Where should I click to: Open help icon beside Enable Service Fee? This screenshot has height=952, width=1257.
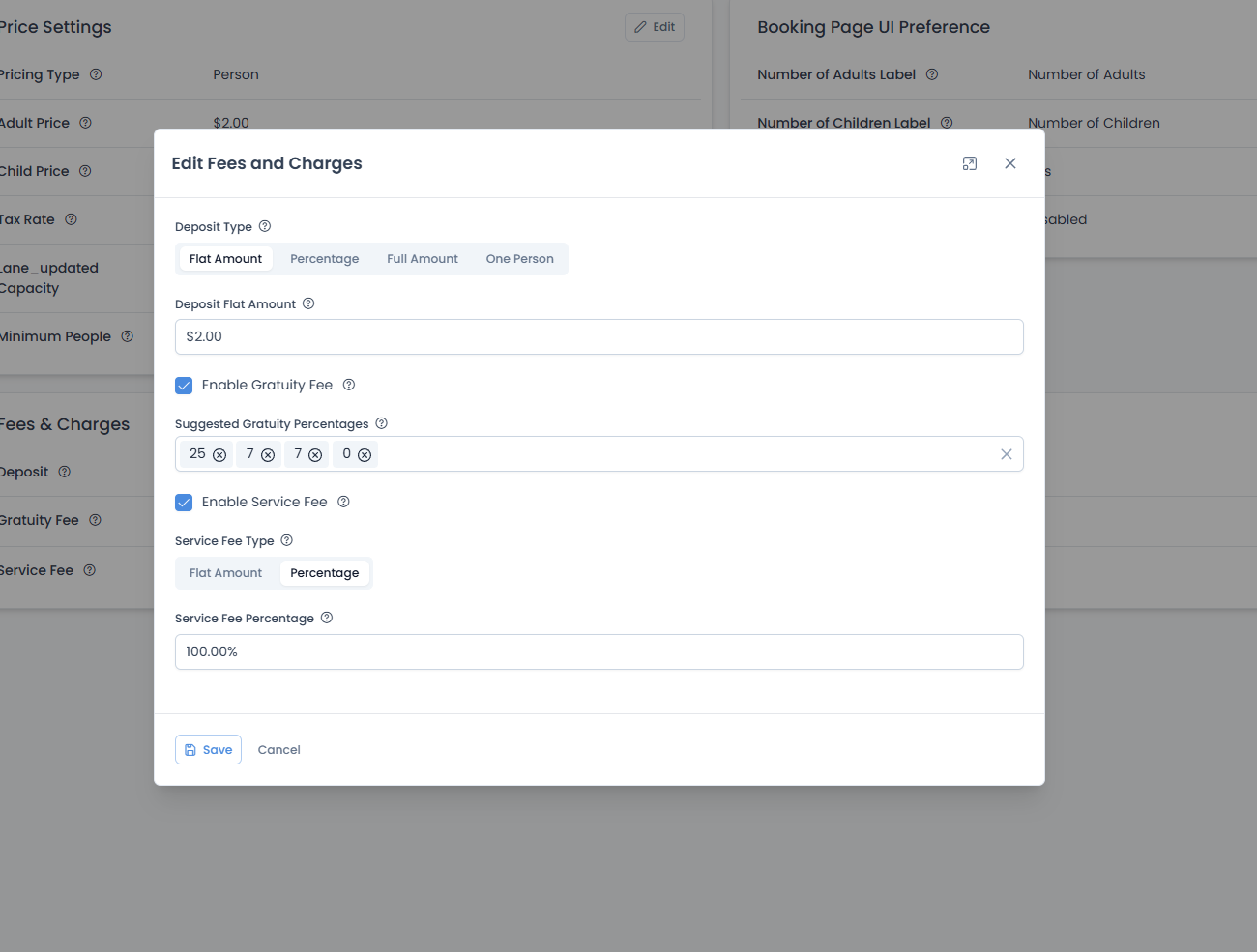[343, 502]
